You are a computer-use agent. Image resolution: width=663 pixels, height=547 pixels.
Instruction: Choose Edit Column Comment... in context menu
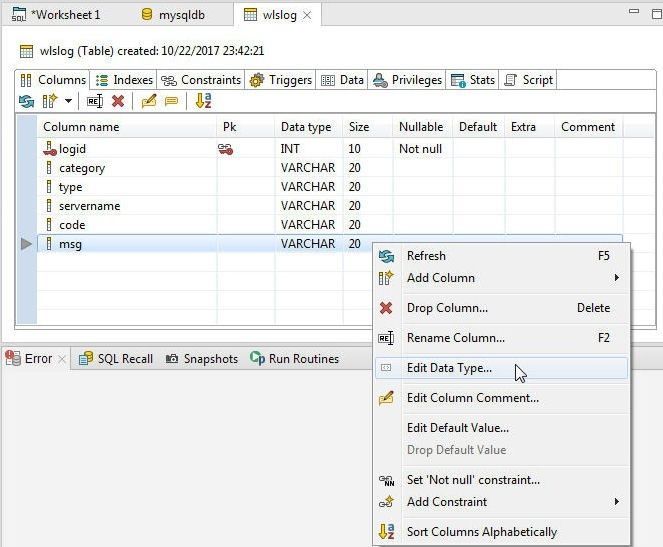pos(501,398)
